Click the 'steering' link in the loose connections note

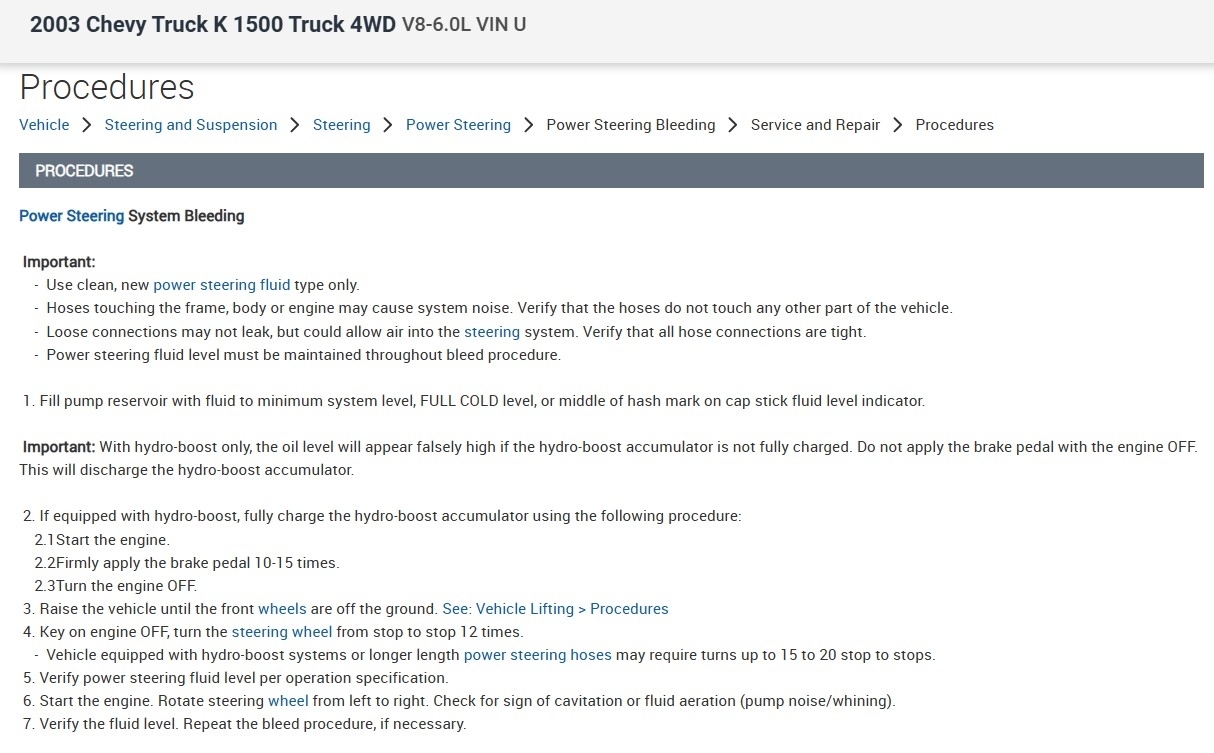pos(492,332)
